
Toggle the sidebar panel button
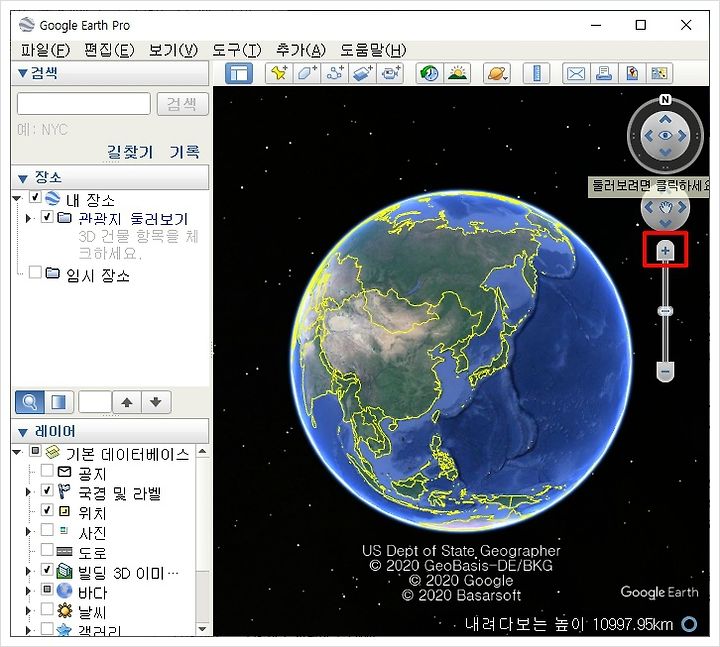pyautogui.click(x=239, y=73)
